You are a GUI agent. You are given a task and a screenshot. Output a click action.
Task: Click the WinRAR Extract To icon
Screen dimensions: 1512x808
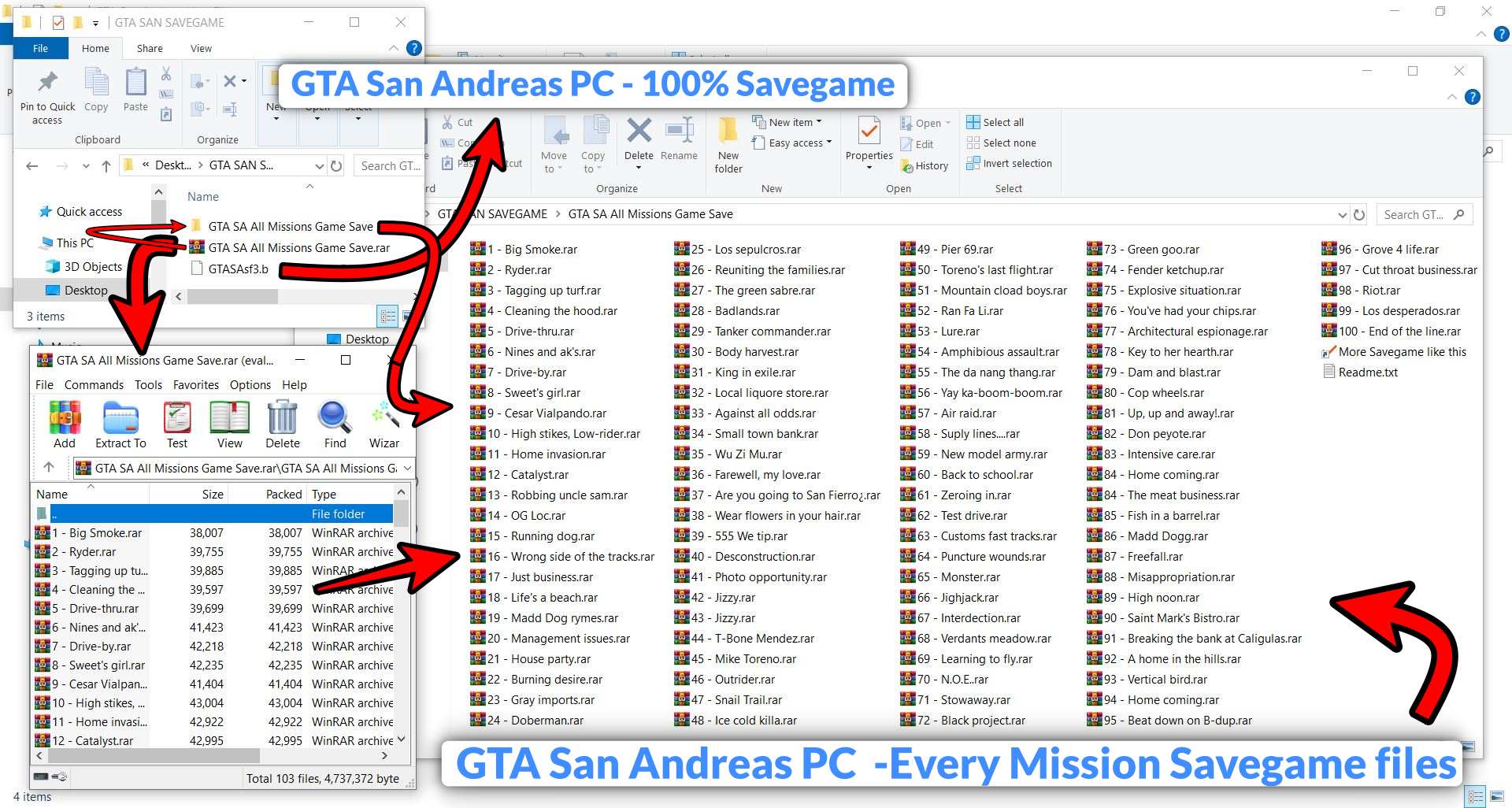(x=120, y=424)
